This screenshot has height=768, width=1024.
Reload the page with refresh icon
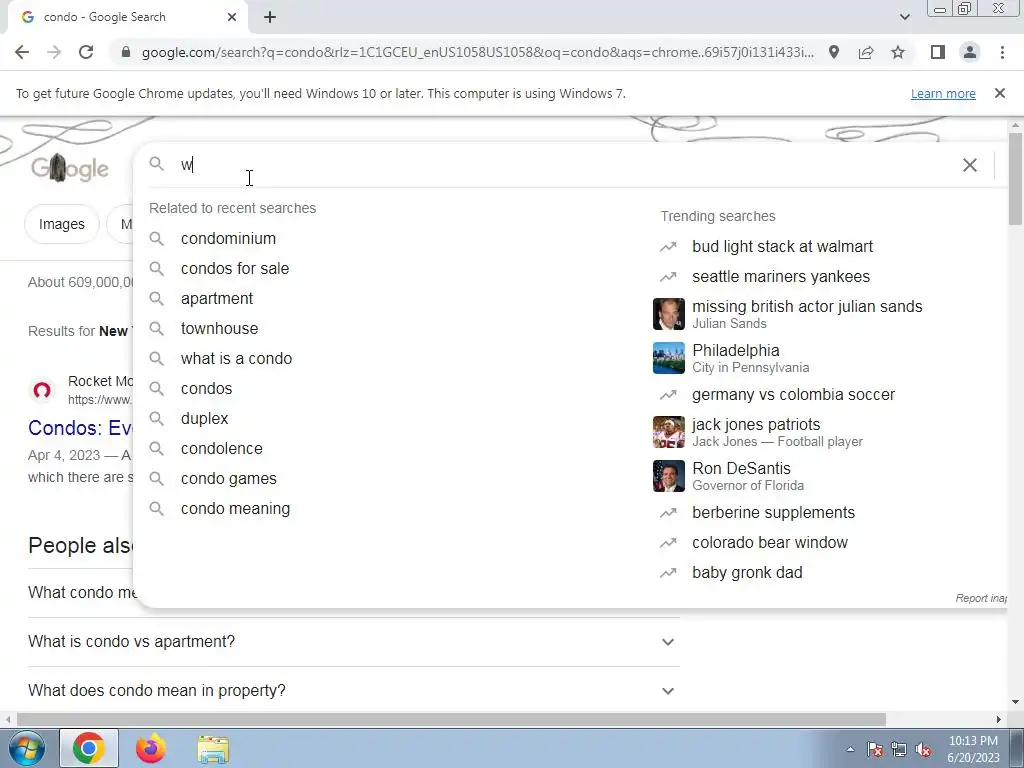[x=86, y=52]
